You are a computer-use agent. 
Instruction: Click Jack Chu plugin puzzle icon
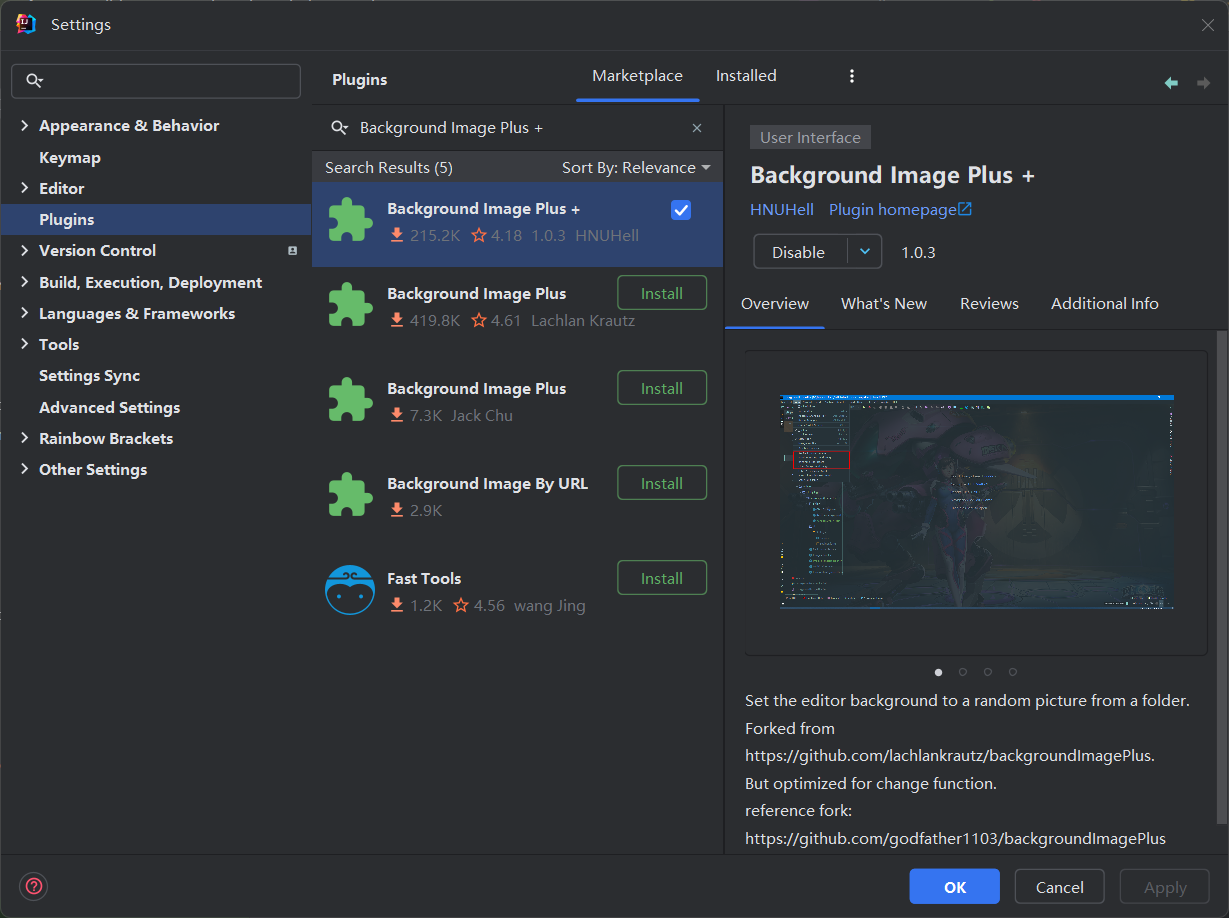[350, 400]
